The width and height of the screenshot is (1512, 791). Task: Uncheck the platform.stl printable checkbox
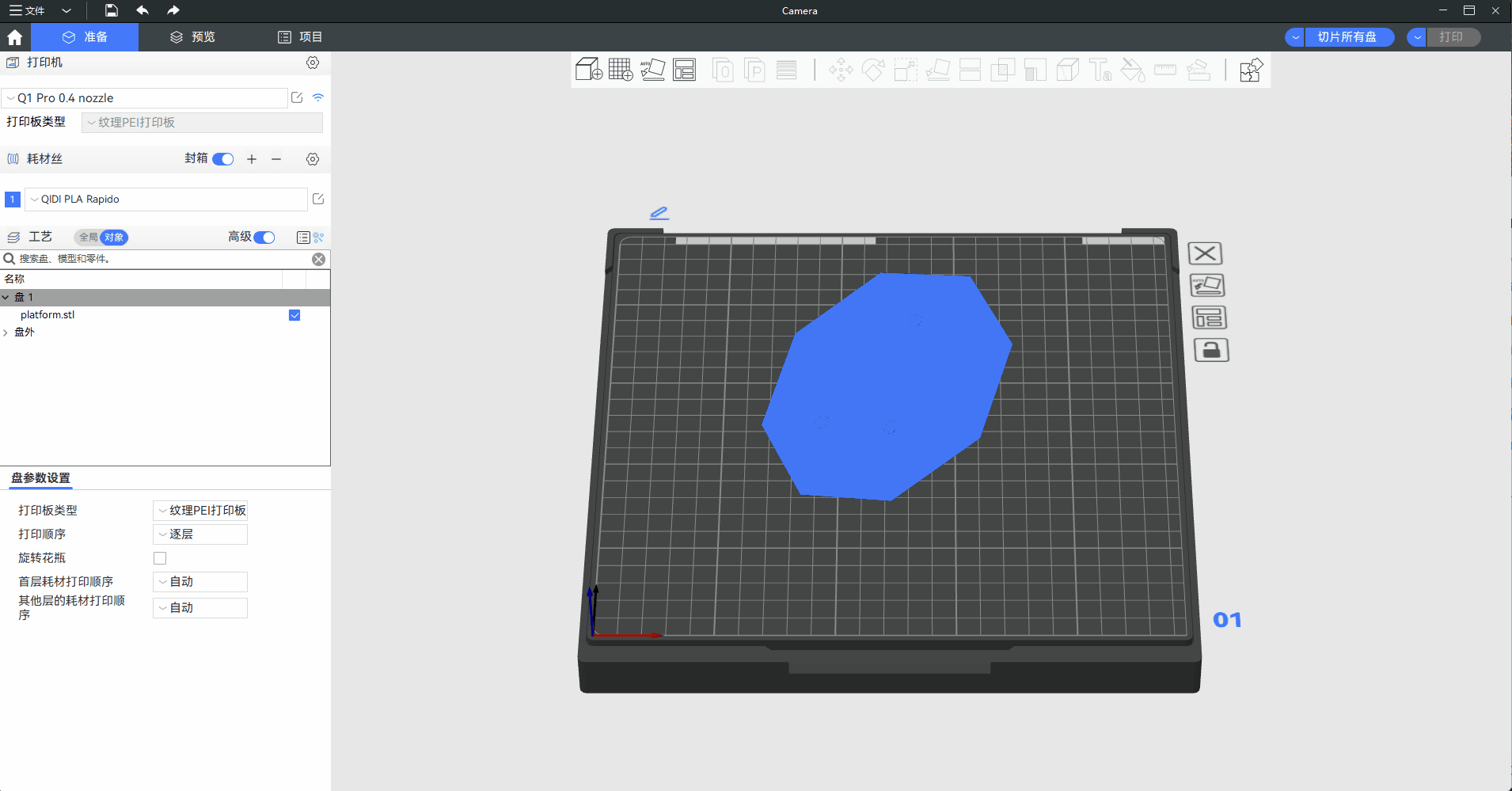click(294, 315)
